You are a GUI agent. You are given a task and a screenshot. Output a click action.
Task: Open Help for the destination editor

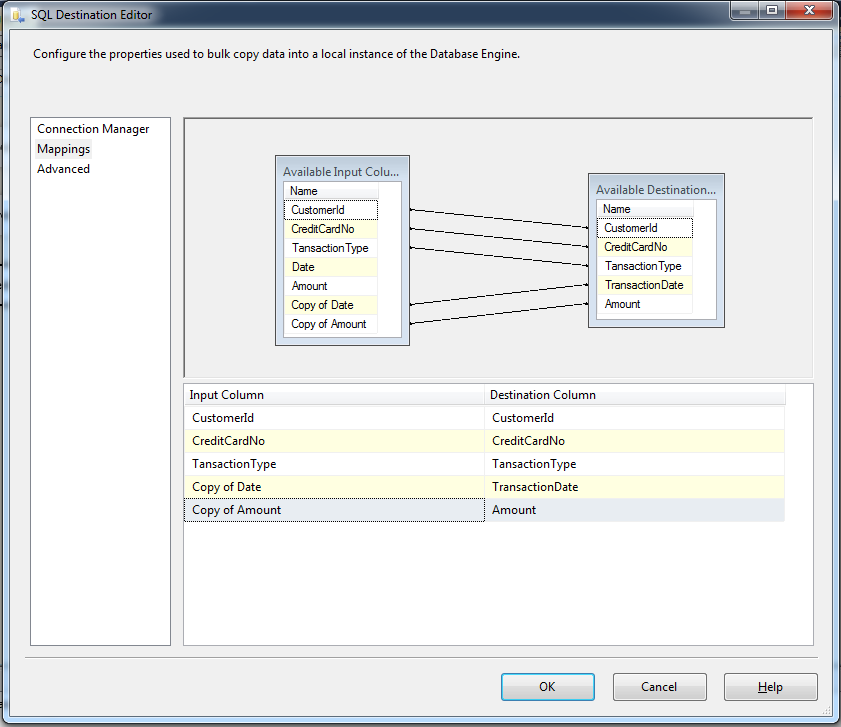point(770,687)
